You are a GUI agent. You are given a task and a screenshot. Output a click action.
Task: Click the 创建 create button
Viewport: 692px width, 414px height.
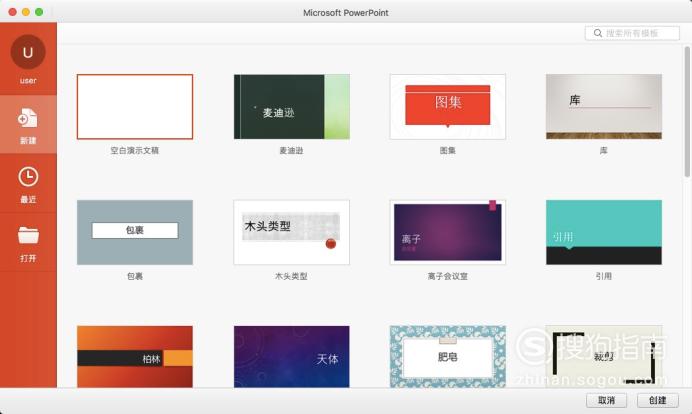tap(658, 400)
